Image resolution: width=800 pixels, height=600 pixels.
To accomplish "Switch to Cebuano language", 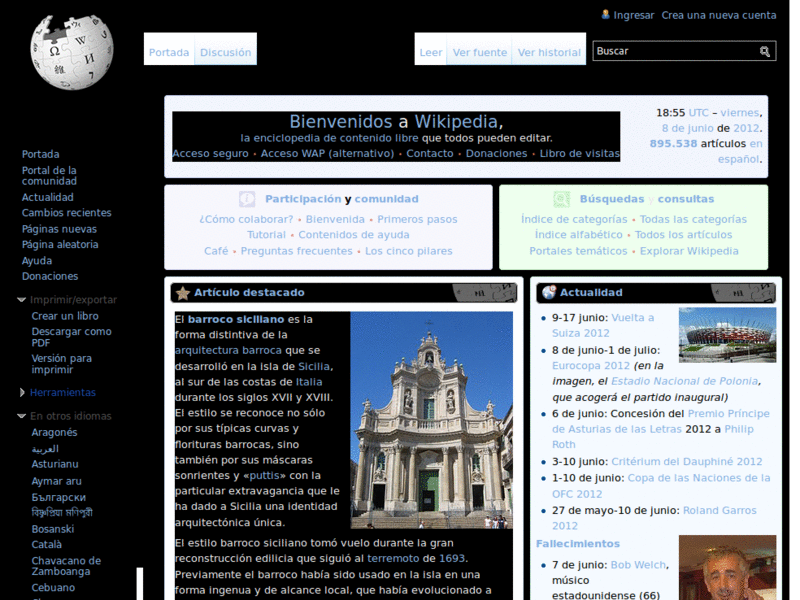I will click(x=53, y=587).
